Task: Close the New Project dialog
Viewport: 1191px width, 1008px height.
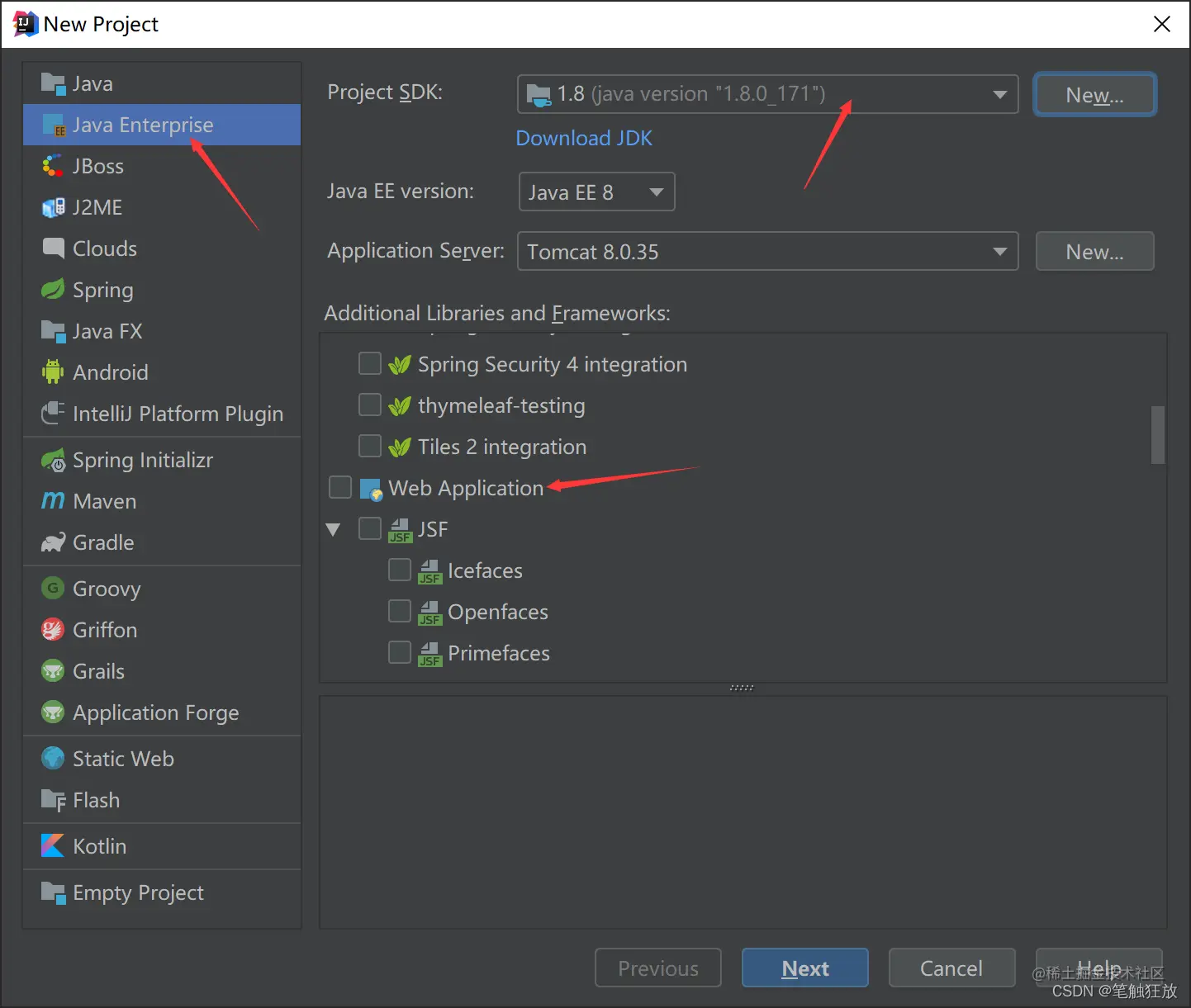Action: pos(1162,24)
